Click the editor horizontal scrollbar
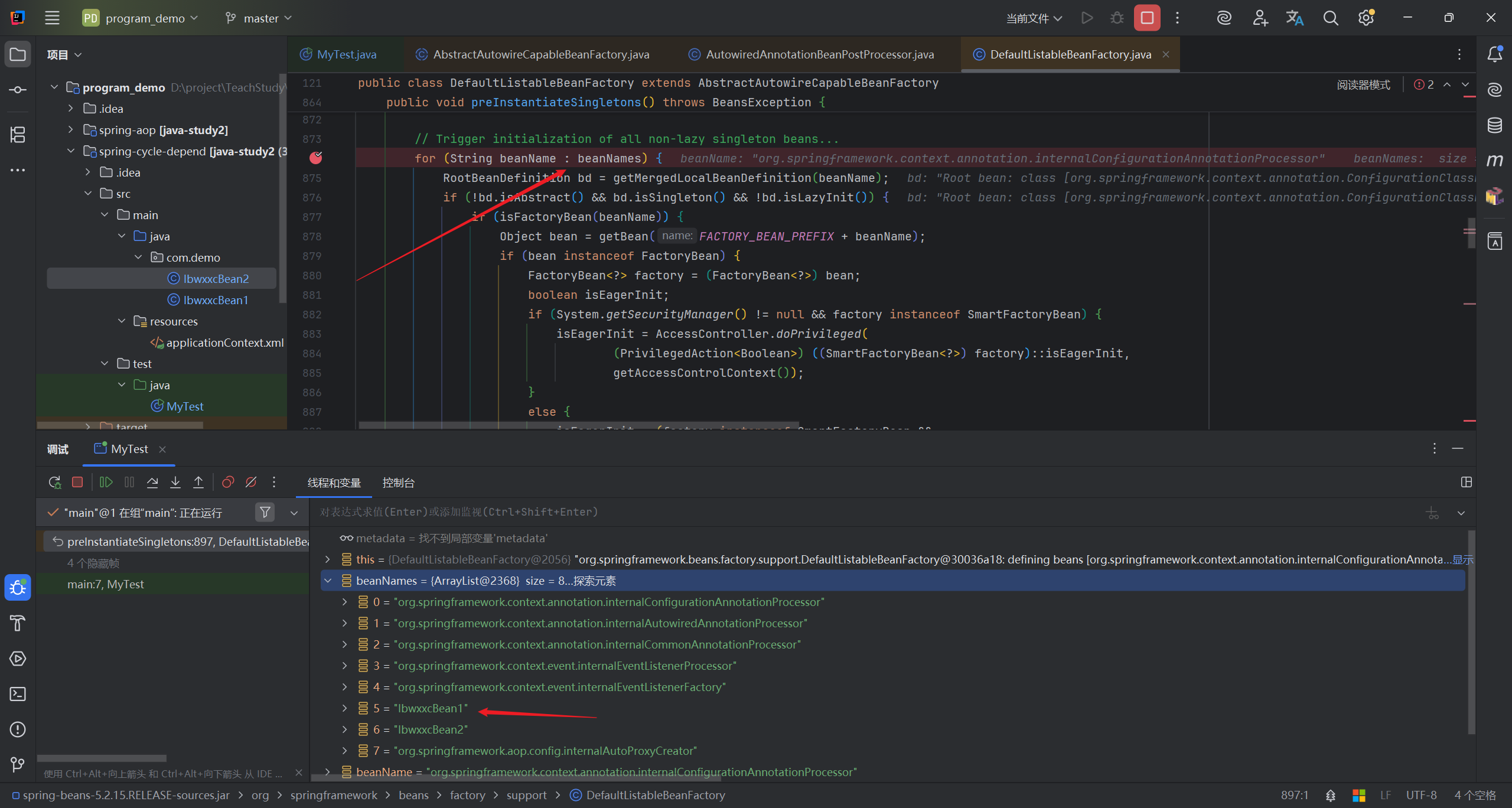Viewport: 1512px width, 808px height. coord(579,425)
